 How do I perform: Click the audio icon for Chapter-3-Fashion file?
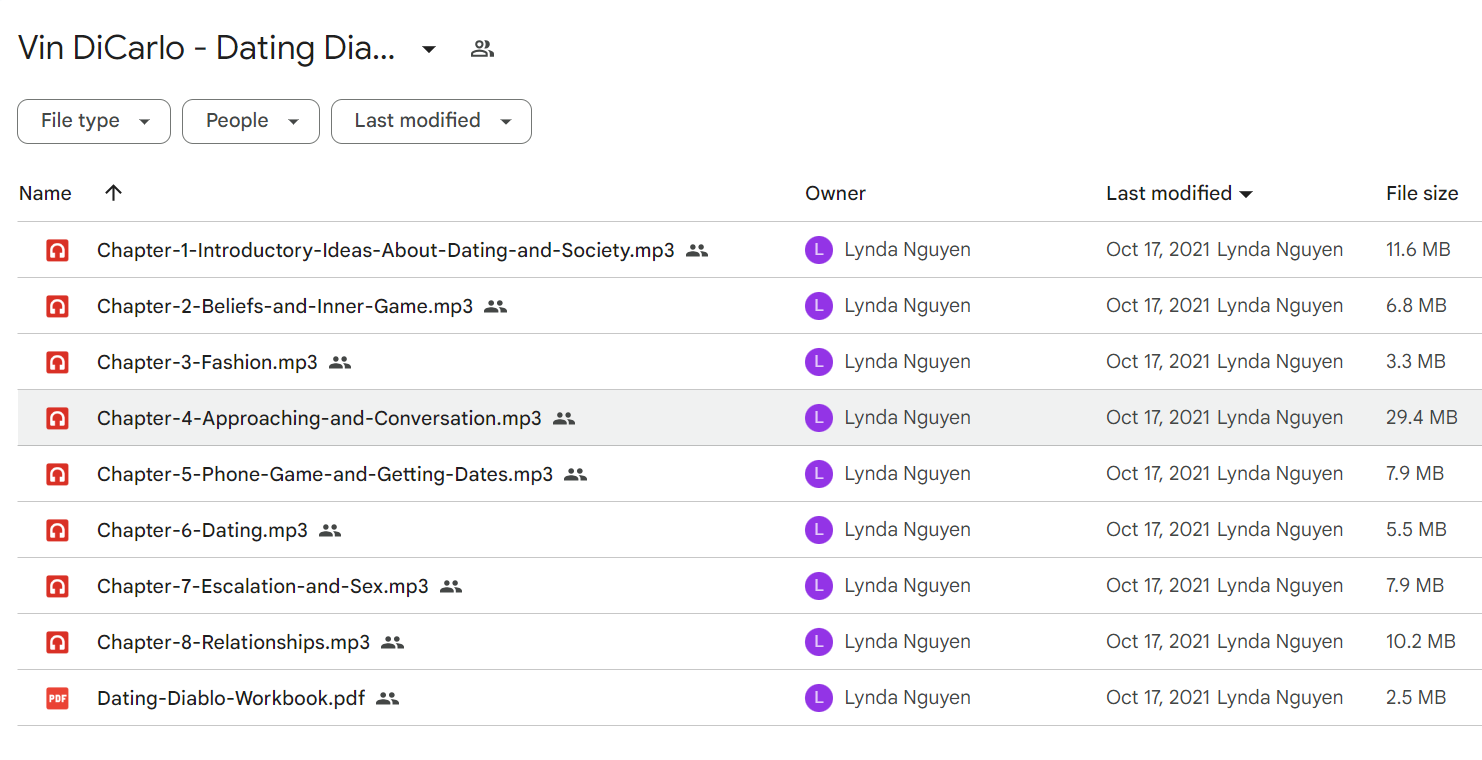(57, 363)
